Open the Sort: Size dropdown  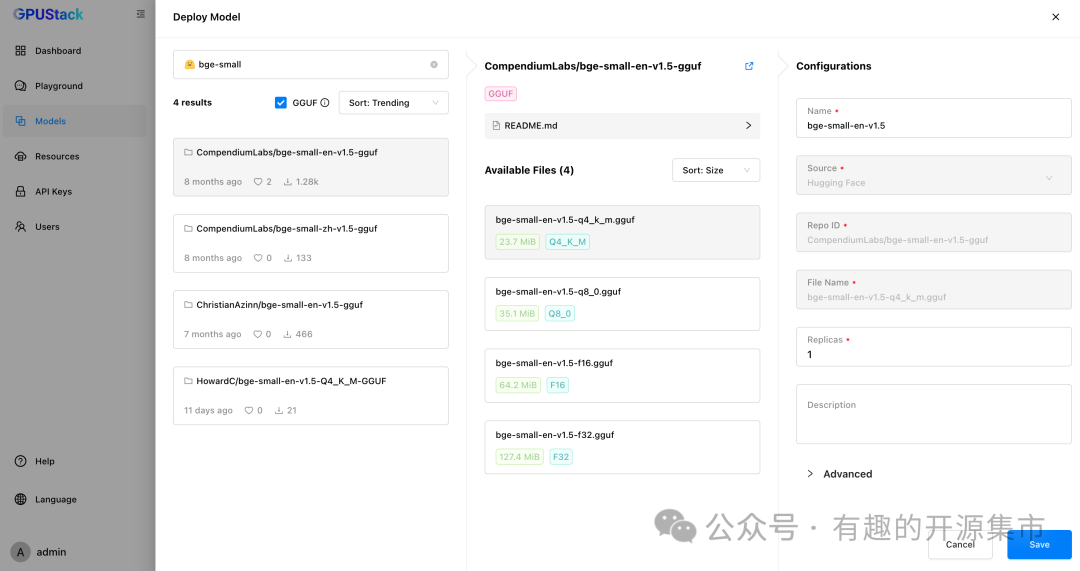point(716,170)
